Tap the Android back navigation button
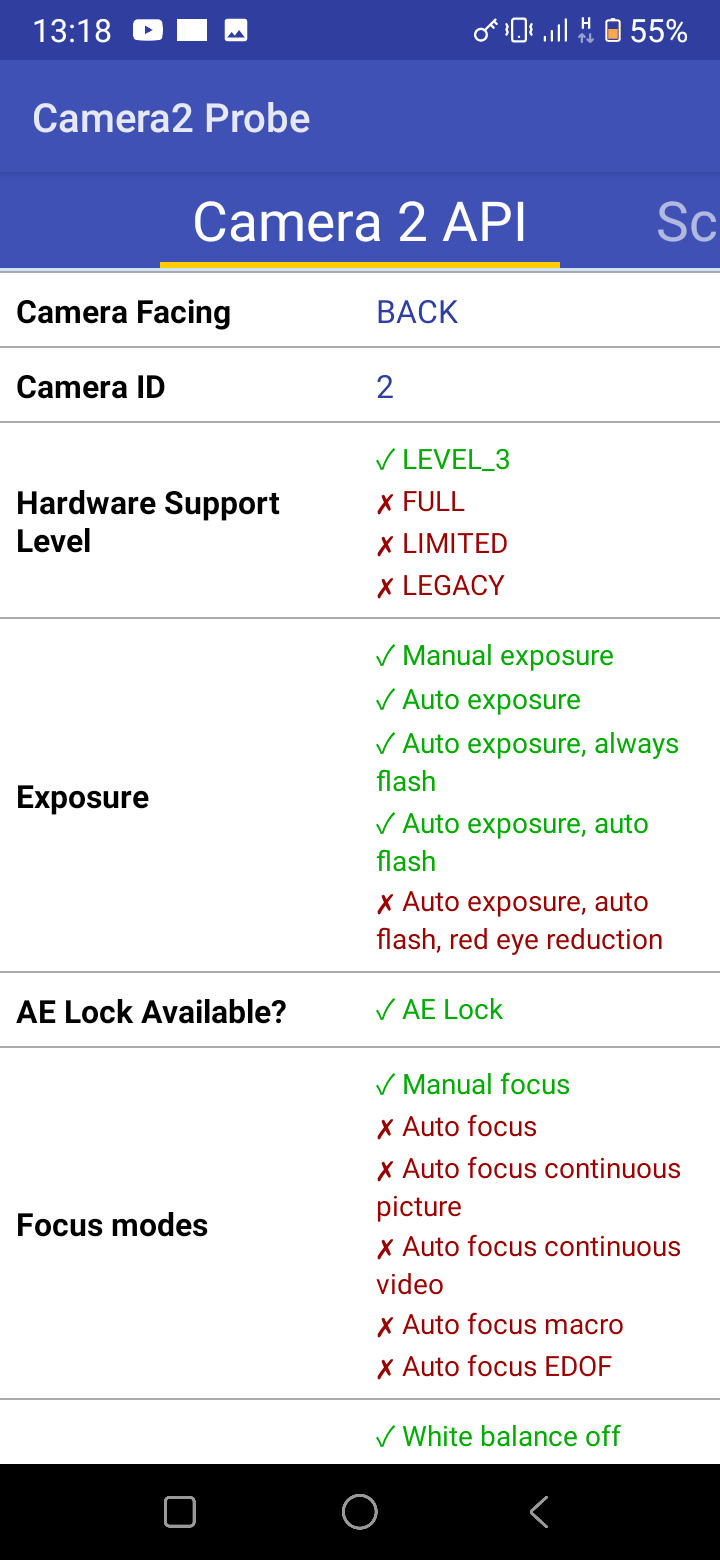720x1560 pixels. point(539,1512)
